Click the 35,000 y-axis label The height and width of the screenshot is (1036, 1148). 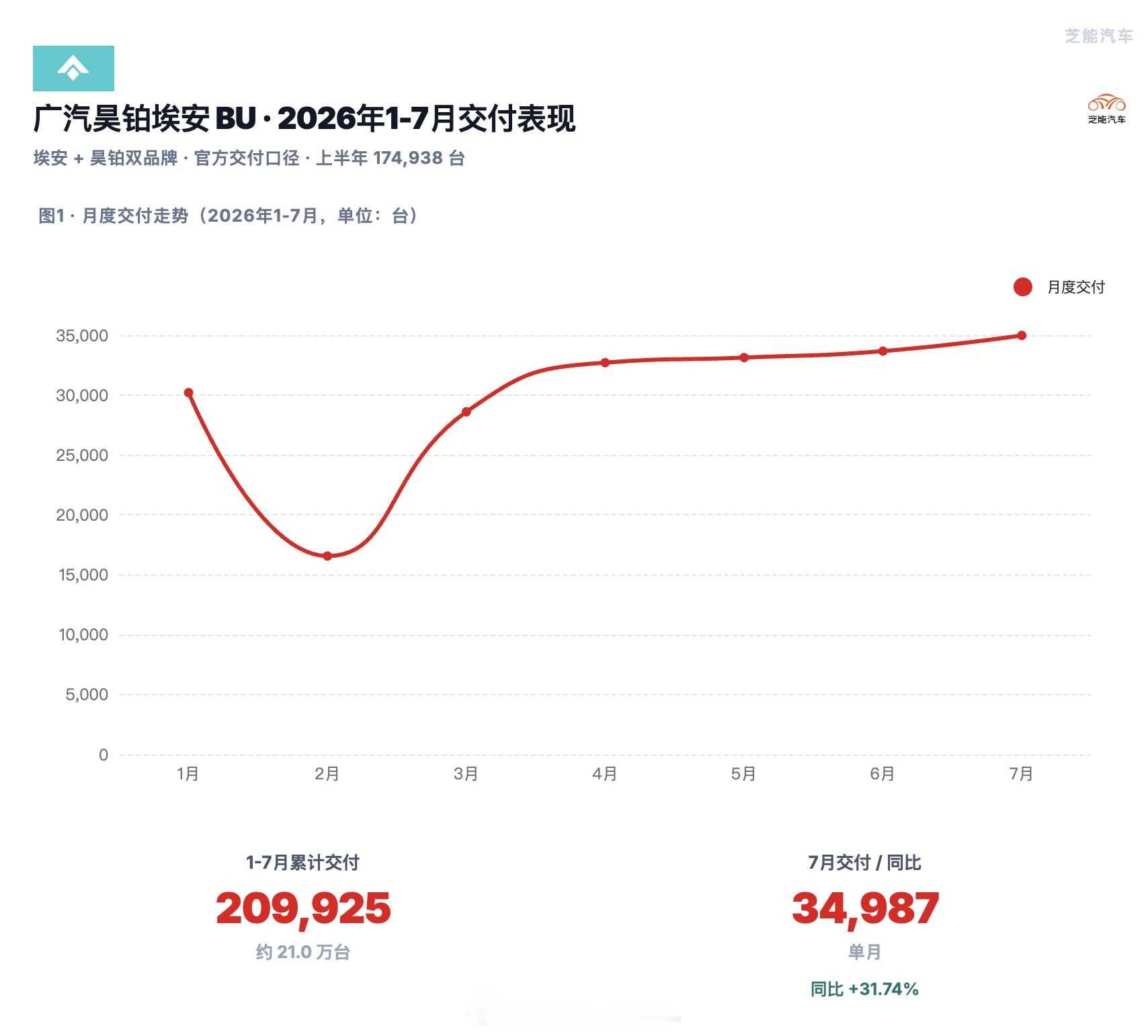click(x=82, y=336)
